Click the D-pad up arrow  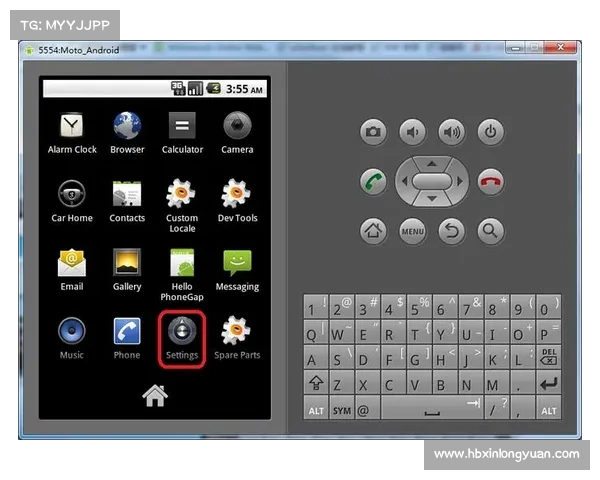(x=432, y=164)
